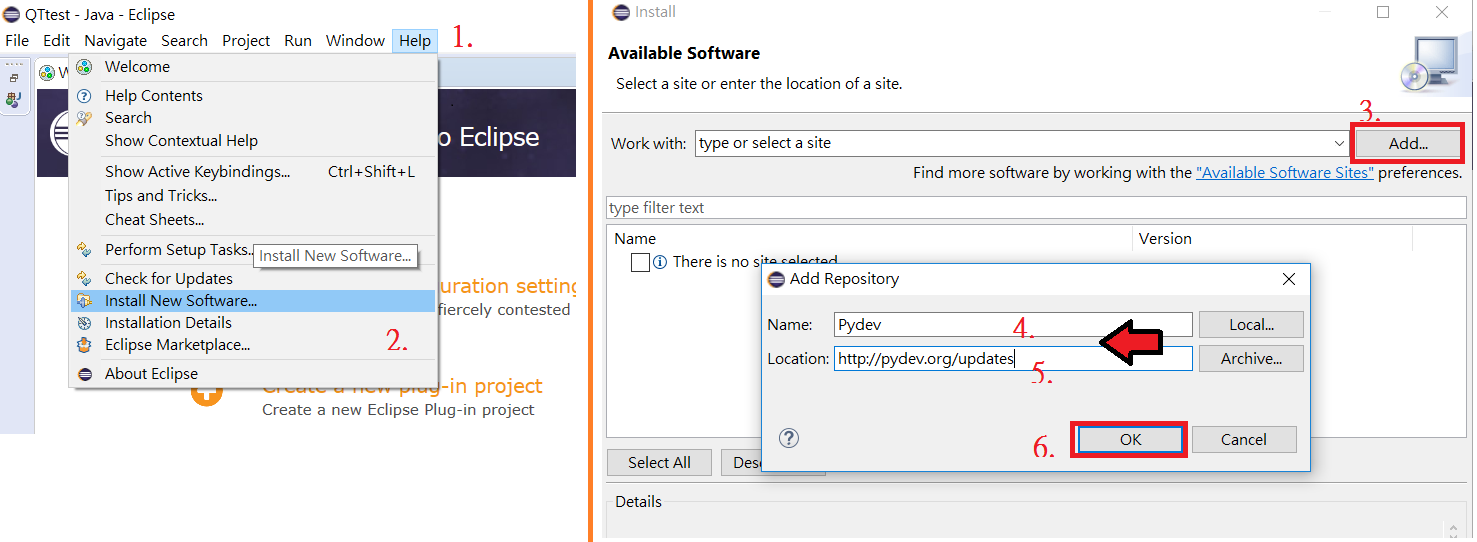Image resolution: width=1477 pixels, height=542 pixels.
Task: Click the About Eclipse icon
Action: 85,374
